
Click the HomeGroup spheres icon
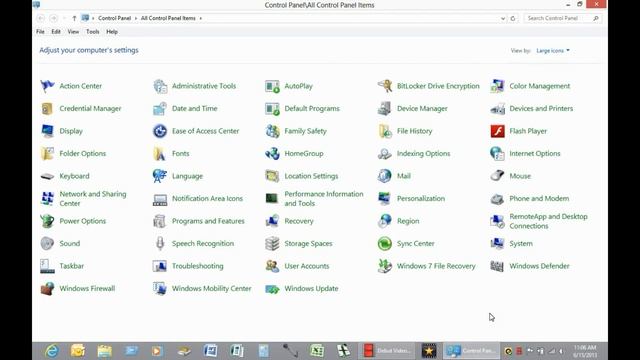(x=272, y=153)
